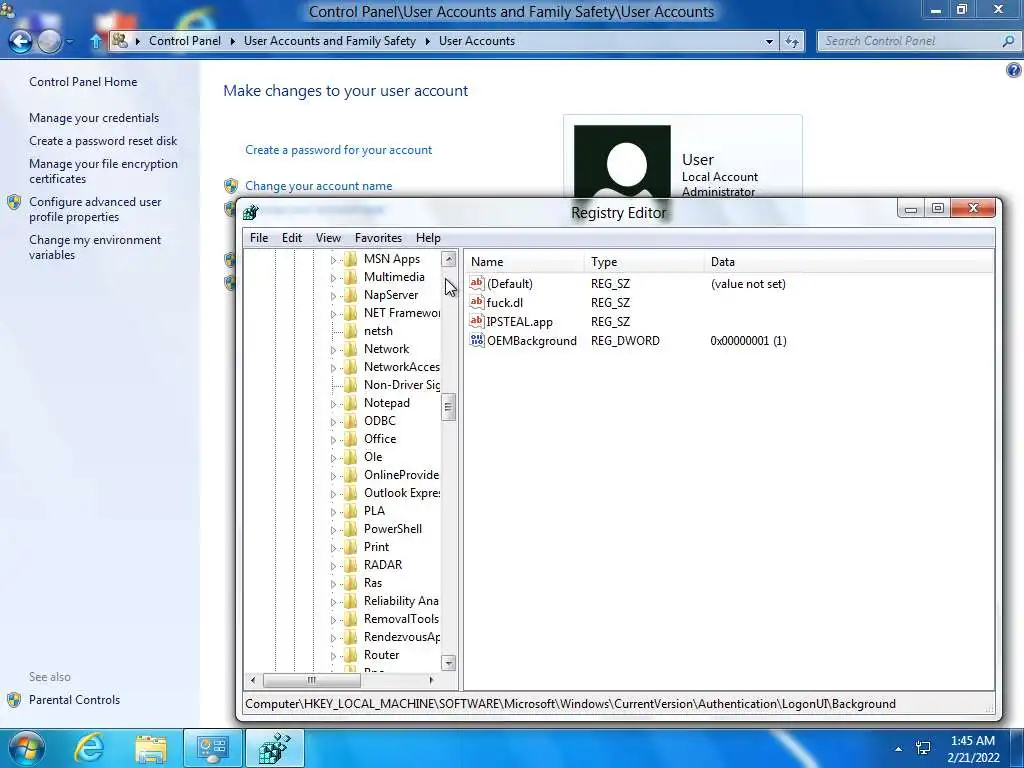Select the PowerShell folder icon
1024x768 pixels.
coord(351,529)
